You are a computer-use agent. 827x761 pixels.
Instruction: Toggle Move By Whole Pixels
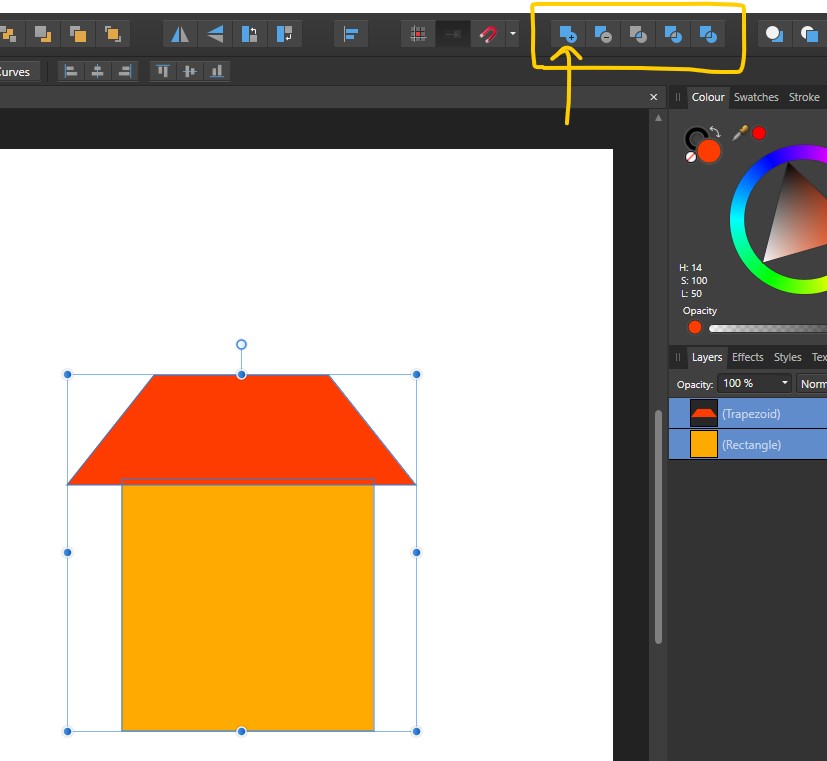click(x=453, y=35)
